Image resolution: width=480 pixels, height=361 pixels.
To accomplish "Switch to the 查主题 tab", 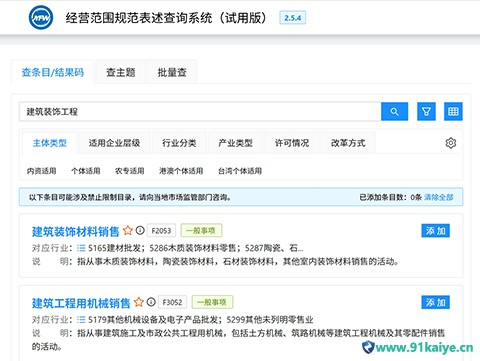I will [121, 72].
